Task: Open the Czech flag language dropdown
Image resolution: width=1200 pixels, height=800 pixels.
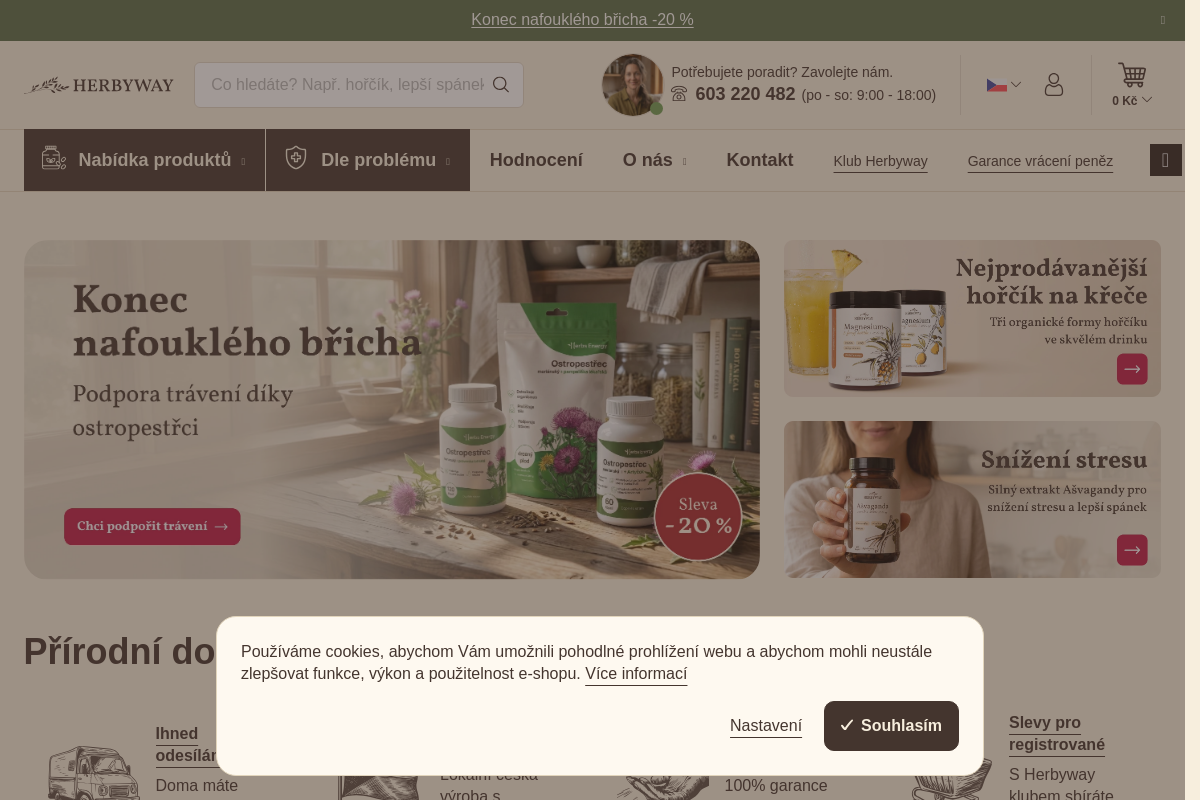Action: (x=1003, y=85)
